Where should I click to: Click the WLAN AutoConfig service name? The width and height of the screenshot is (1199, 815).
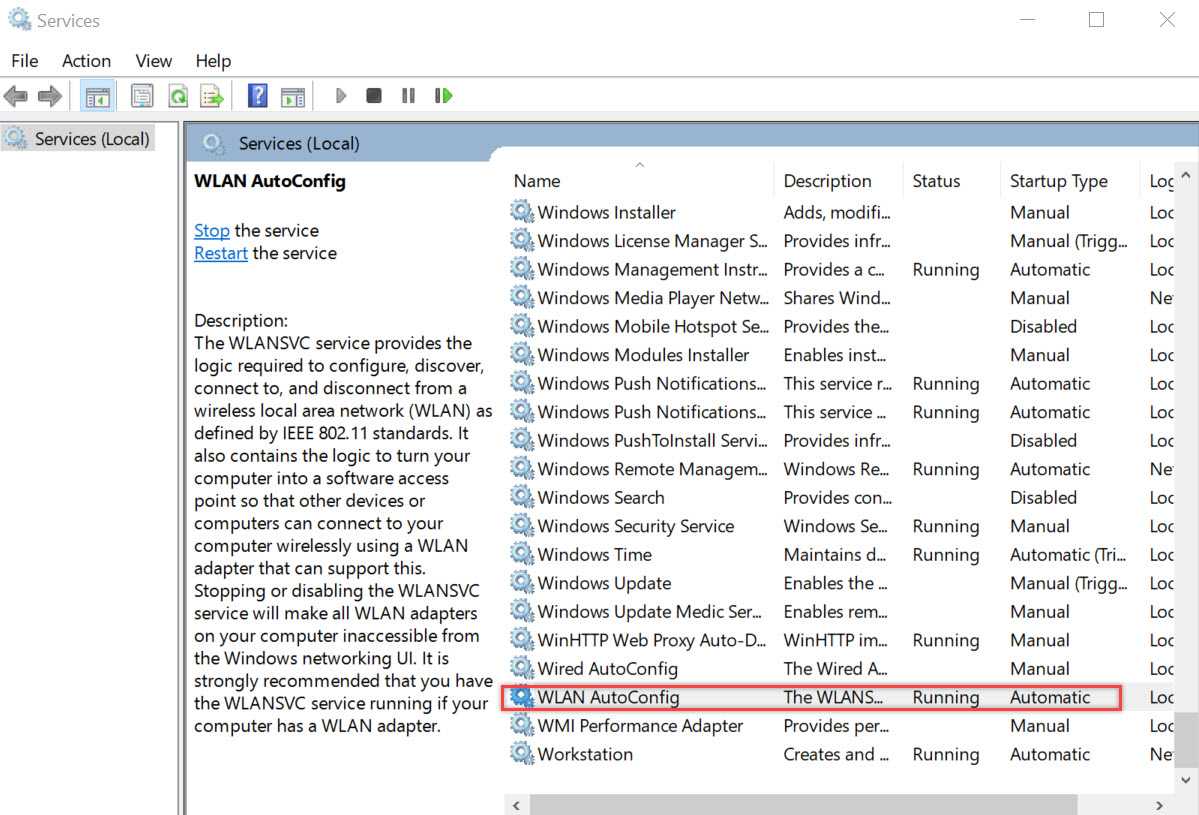[608, 697]
